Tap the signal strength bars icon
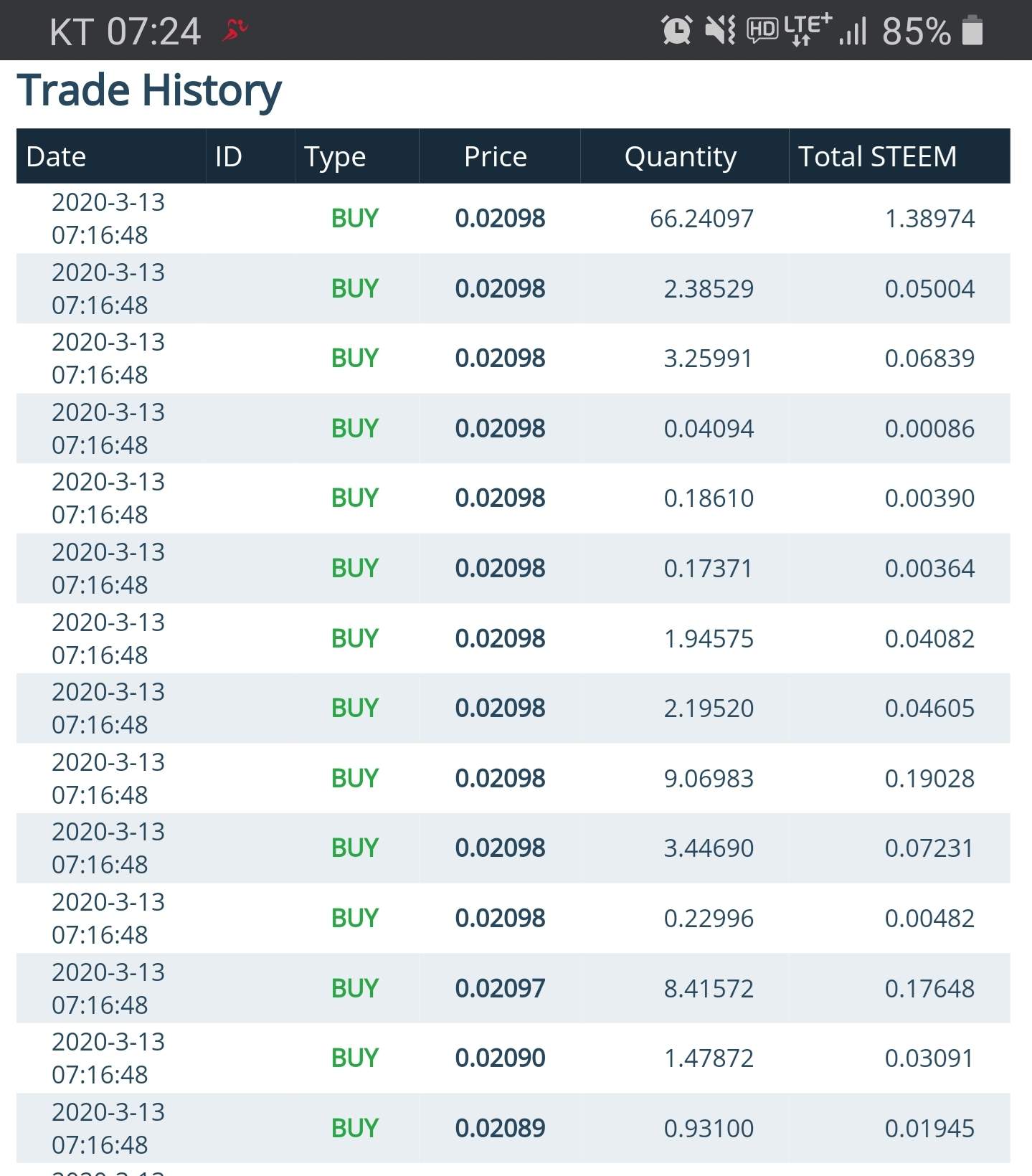The width and height of the screenshot is (1032, 1176). [853, 32]
